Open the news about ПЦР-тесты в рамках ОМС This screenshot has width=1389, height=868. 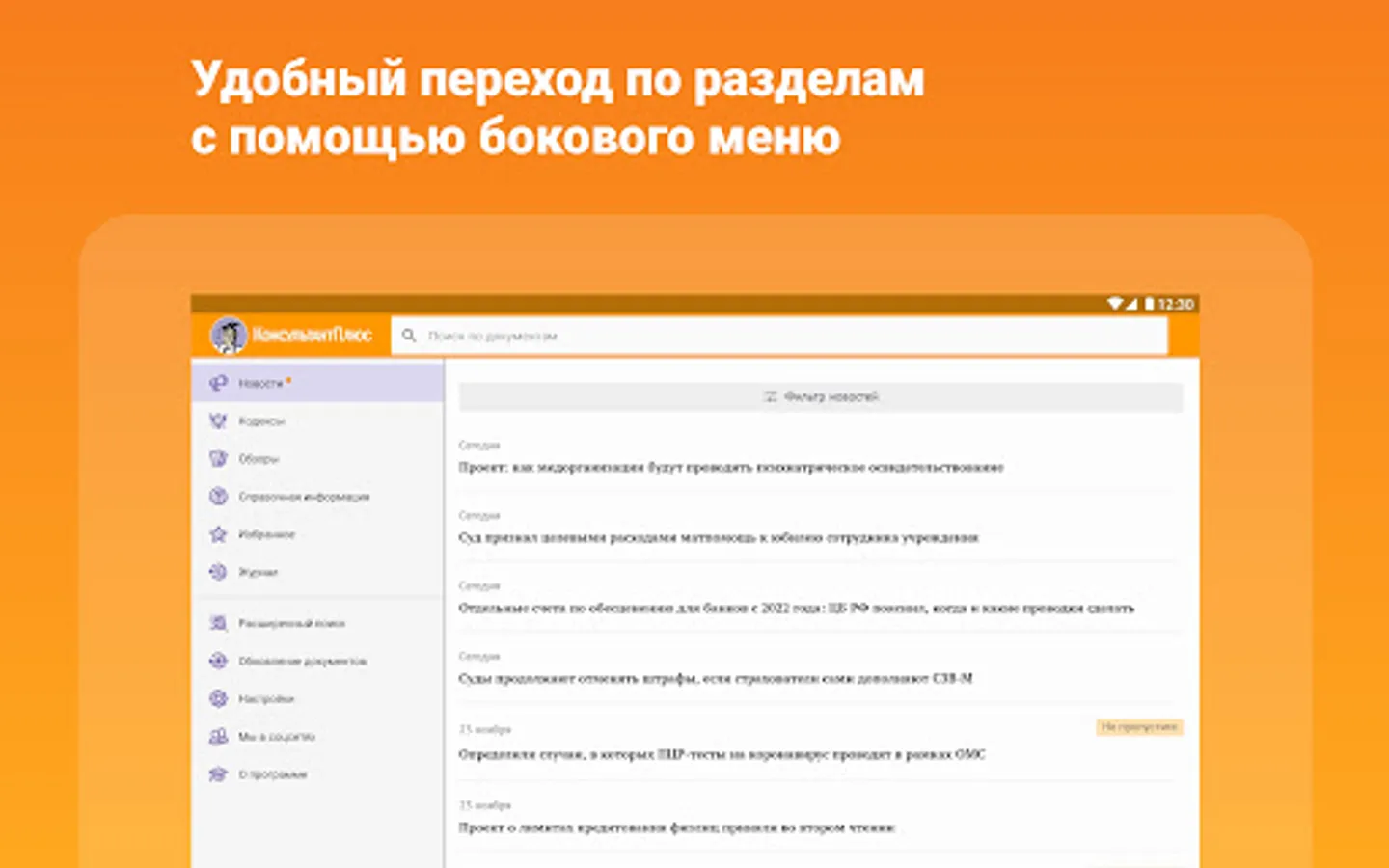tap(722, 754)
